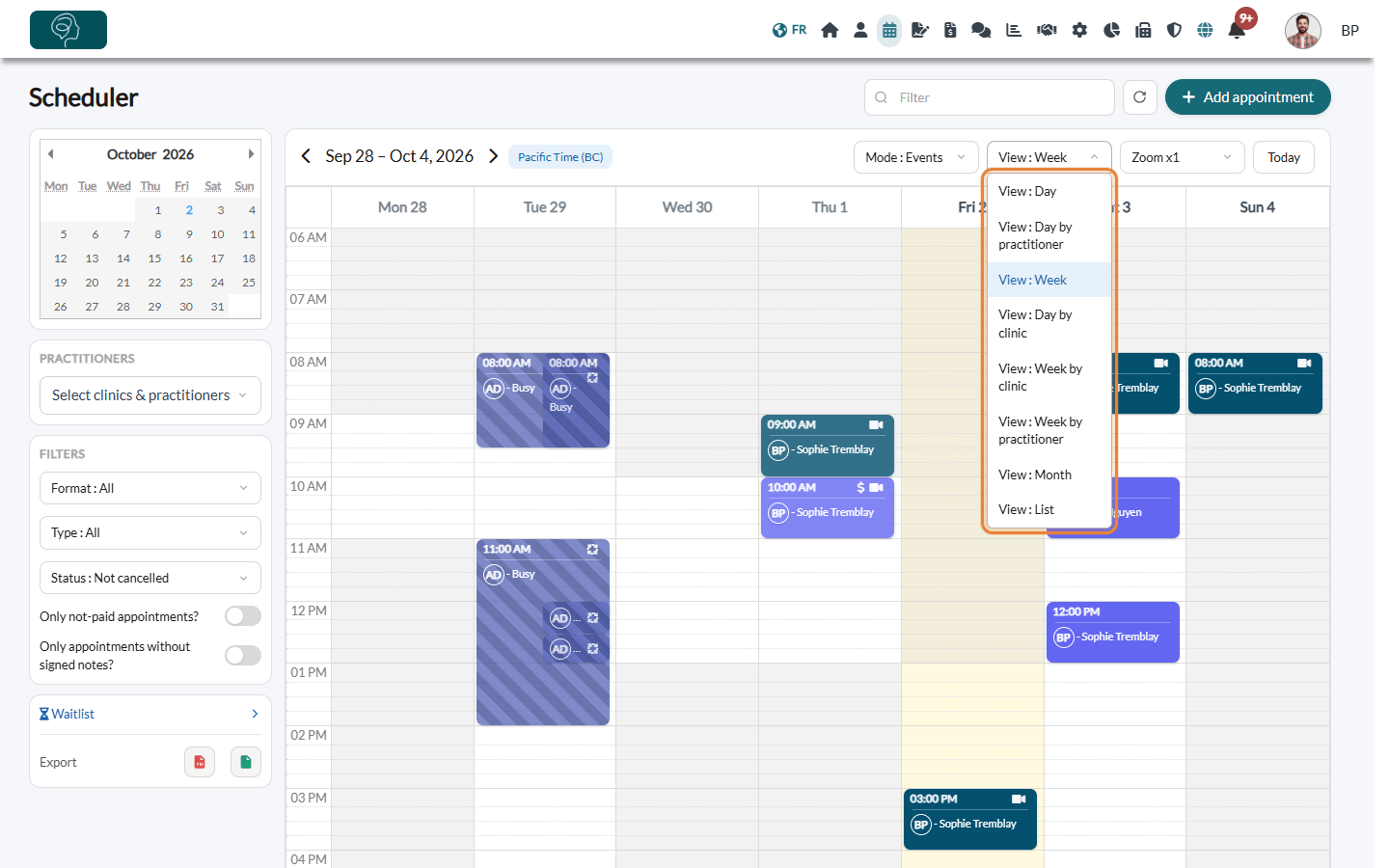Screen dimensions: 1389x868
Task: Click the Today button
Action: click(x=1283, y=157)
